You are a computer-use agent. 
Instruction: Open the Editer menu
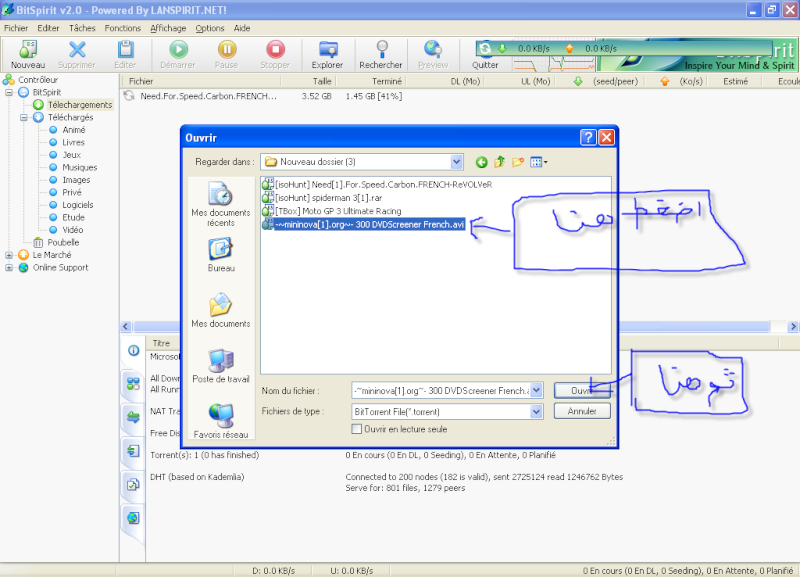[x=48, y=28]
